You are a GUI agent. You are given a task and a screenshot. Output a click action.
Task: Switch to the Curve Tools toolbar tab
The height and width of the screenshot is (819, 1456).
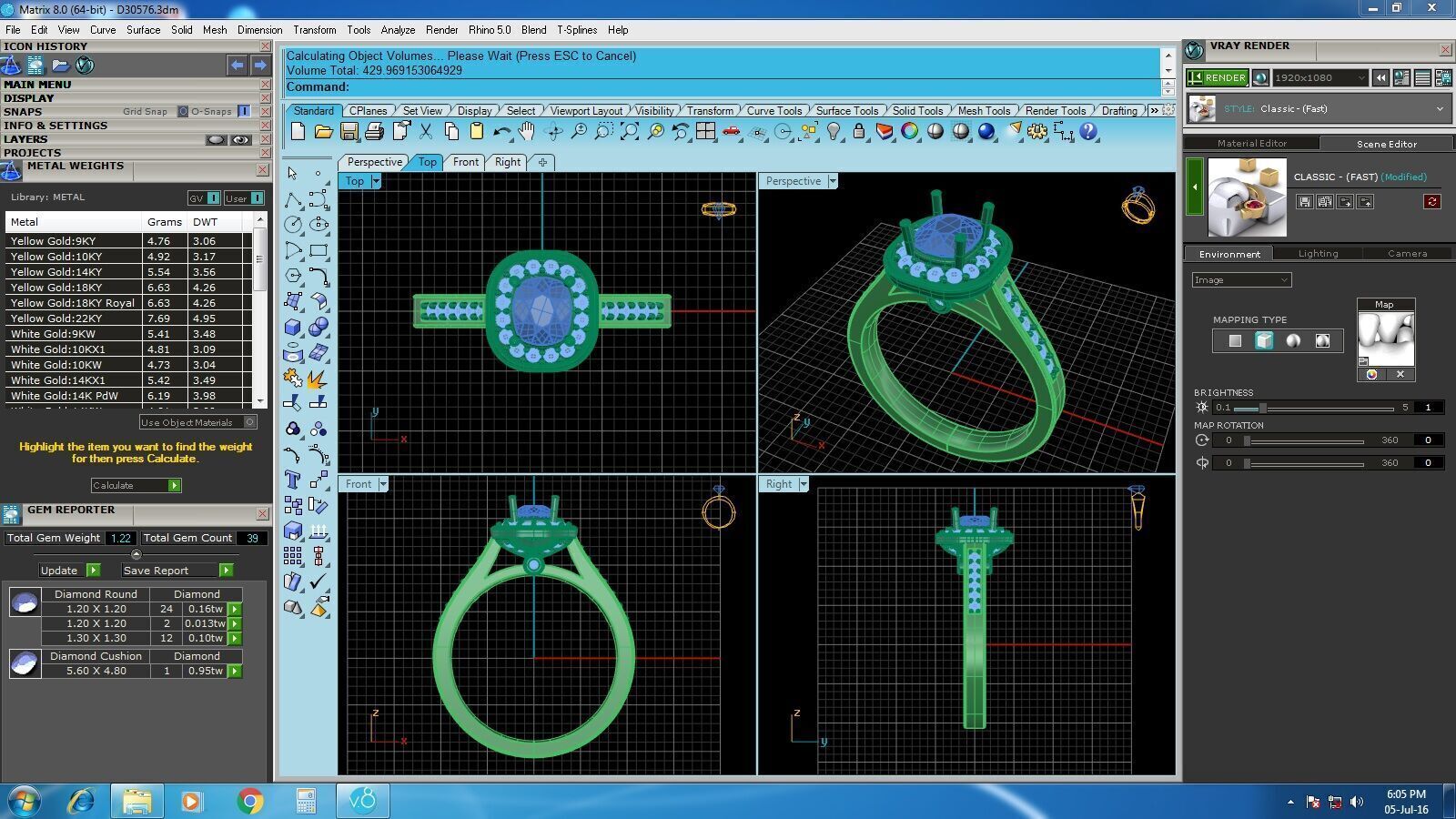[774, 111]
